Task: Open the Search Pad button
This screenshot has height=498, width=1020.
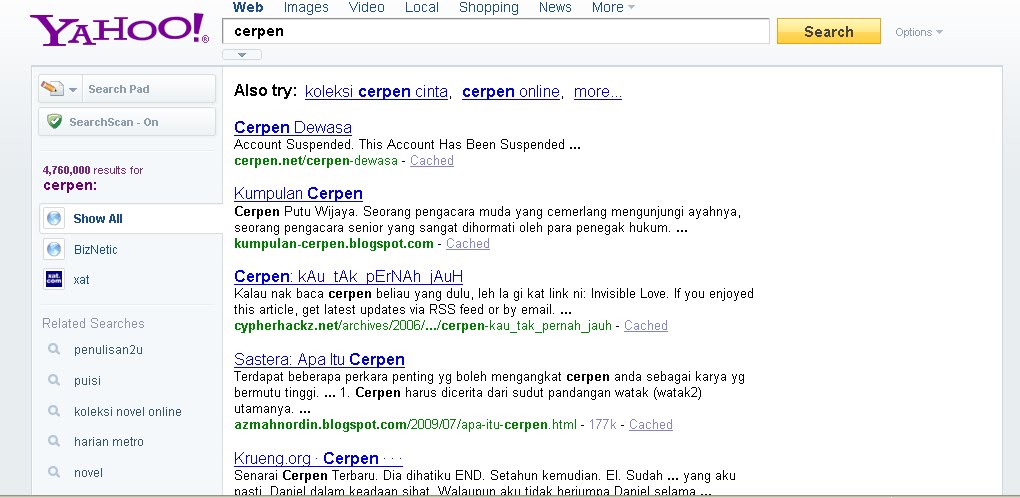Action: tap(127, 89)
